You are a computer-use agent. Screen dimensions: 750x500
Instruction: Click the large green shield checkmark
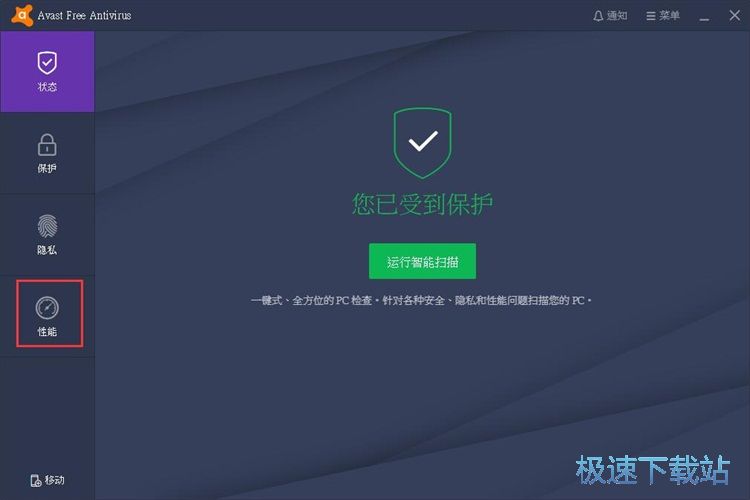click(x=422, y=143)
